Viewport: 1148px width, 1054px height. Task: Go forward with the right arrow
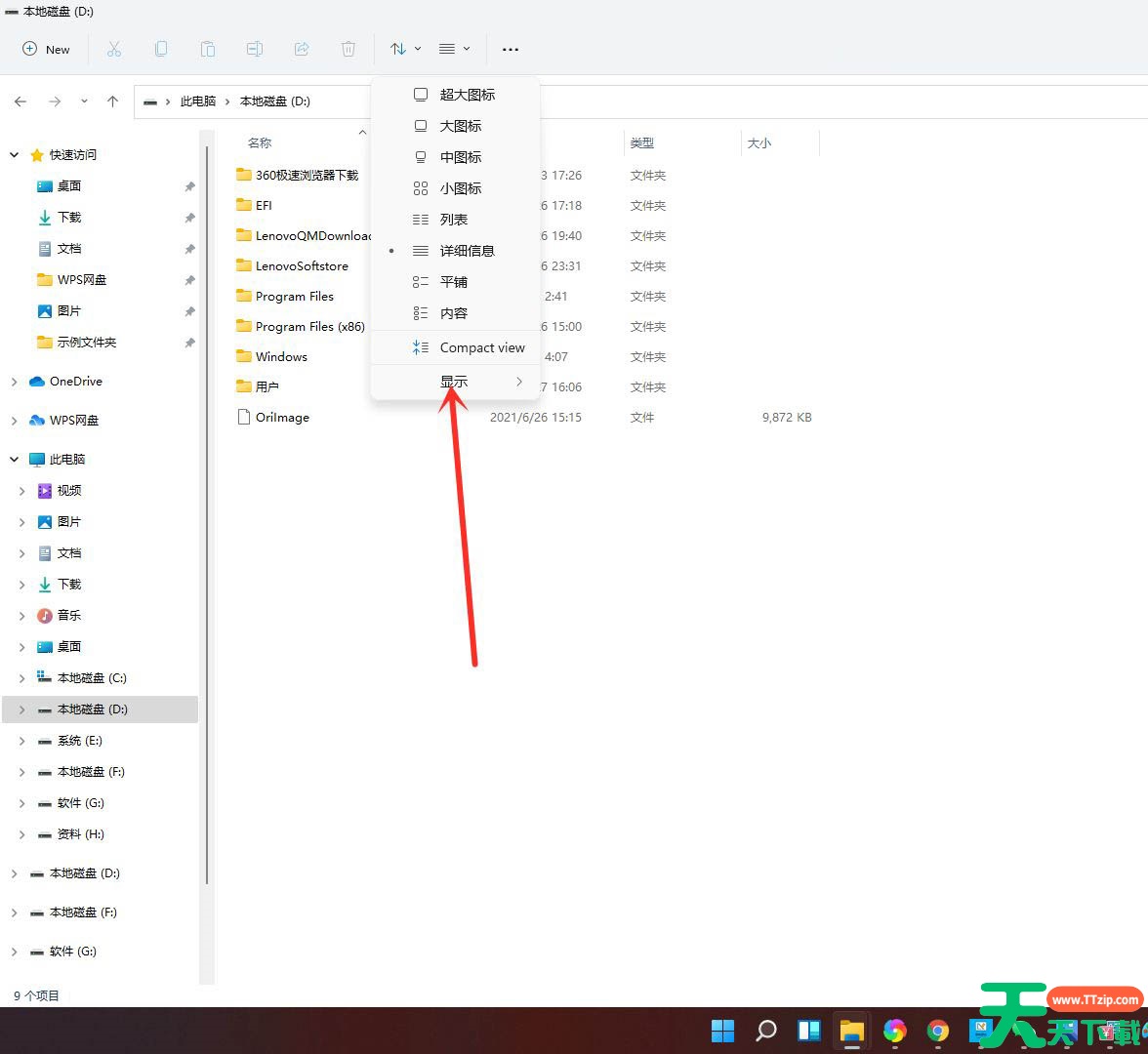55,101
